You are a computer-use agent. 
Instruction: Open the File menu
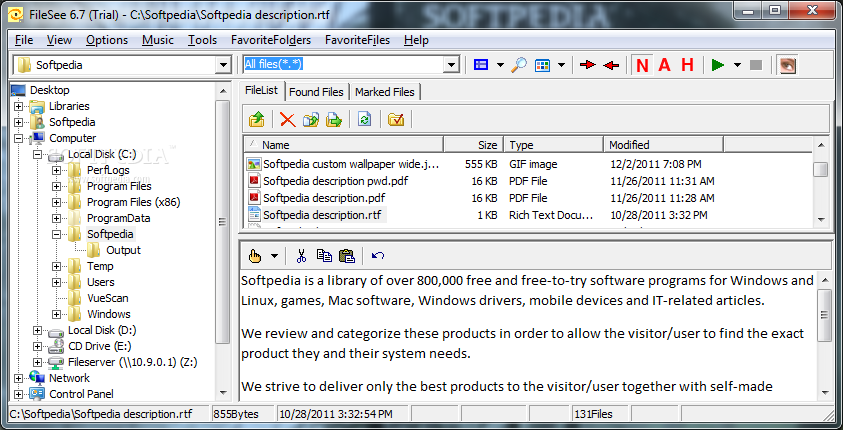[x=24, y=40]
